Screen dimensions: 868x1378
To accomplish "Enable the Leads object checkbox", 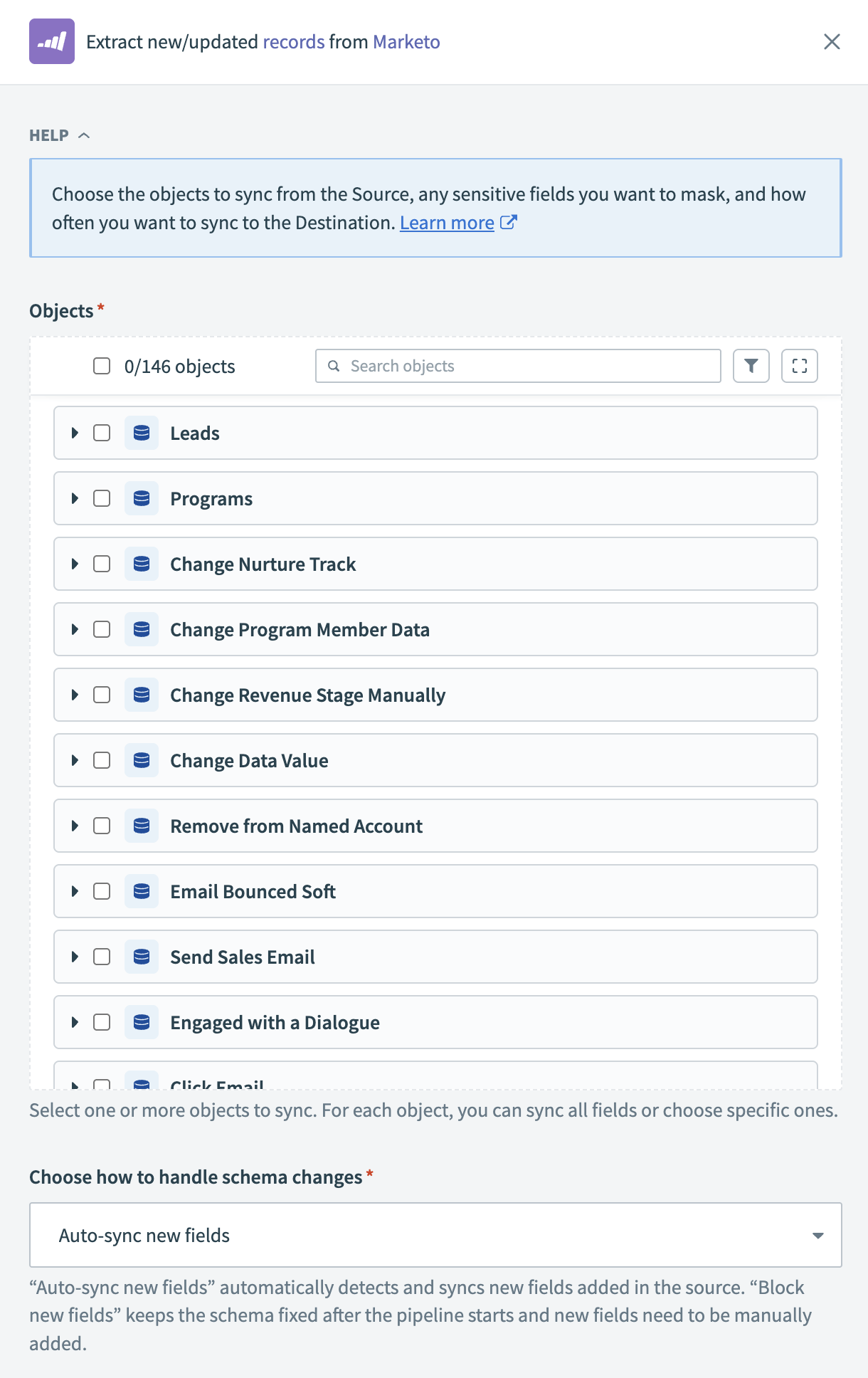I will [102, 433].
